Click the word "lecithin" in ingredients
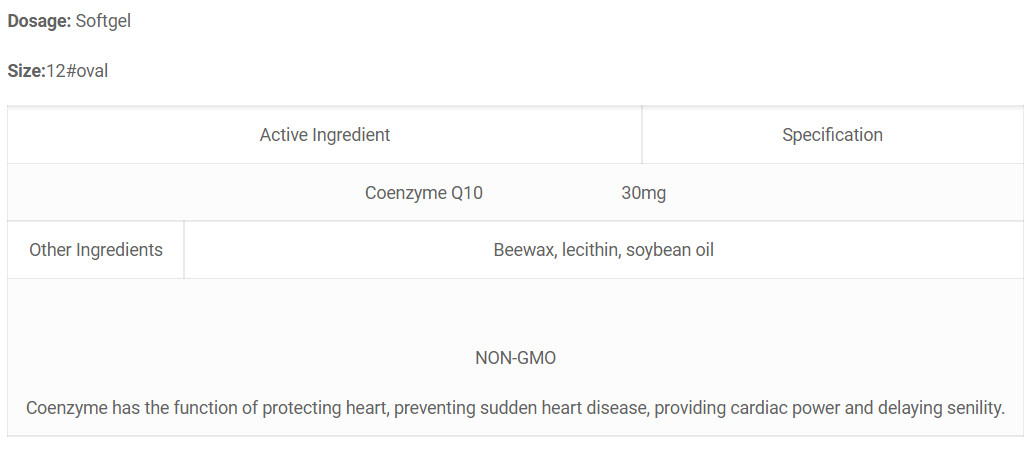The width and height of the screenshot is (1034, 453). pos(591,250)
